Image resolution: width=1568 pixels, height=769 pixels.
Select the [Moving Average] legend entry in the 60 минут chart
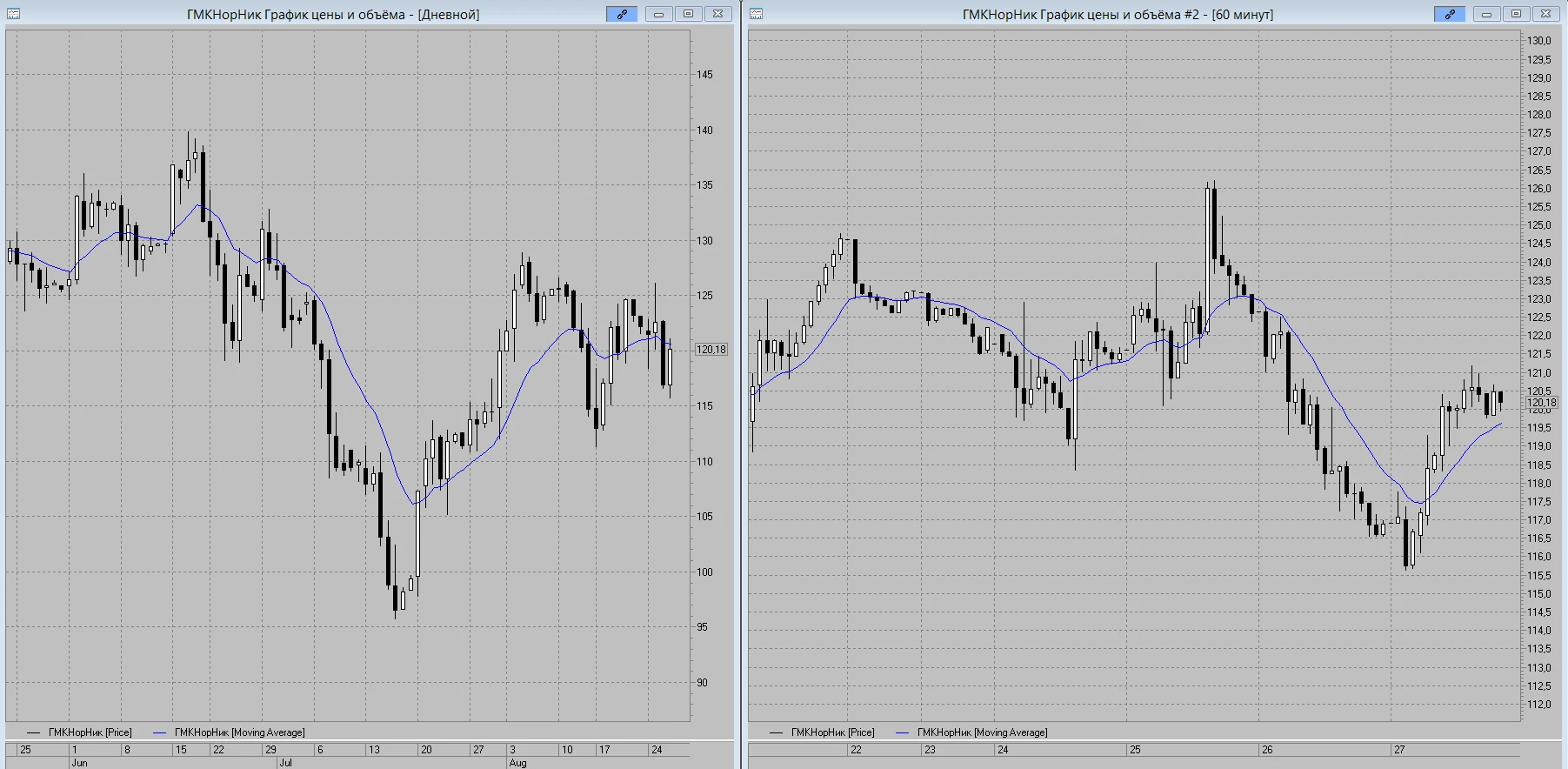pos(971,732)
